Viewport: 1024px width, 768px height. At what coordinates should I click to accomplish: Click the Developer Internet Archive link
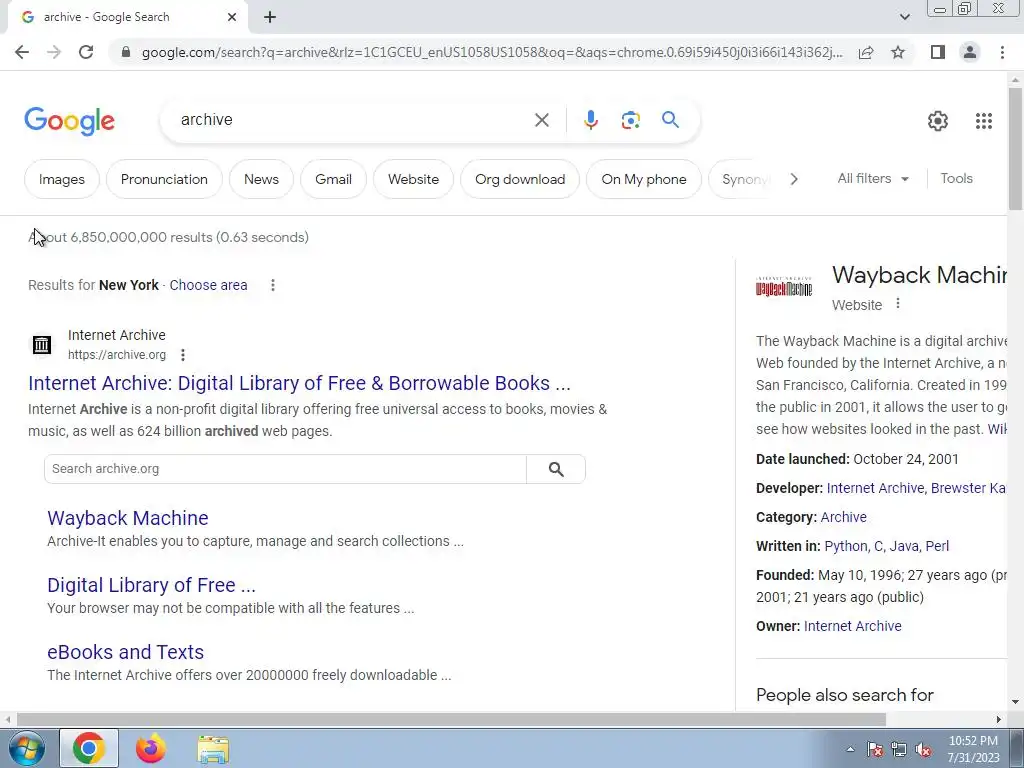point(875,488)
